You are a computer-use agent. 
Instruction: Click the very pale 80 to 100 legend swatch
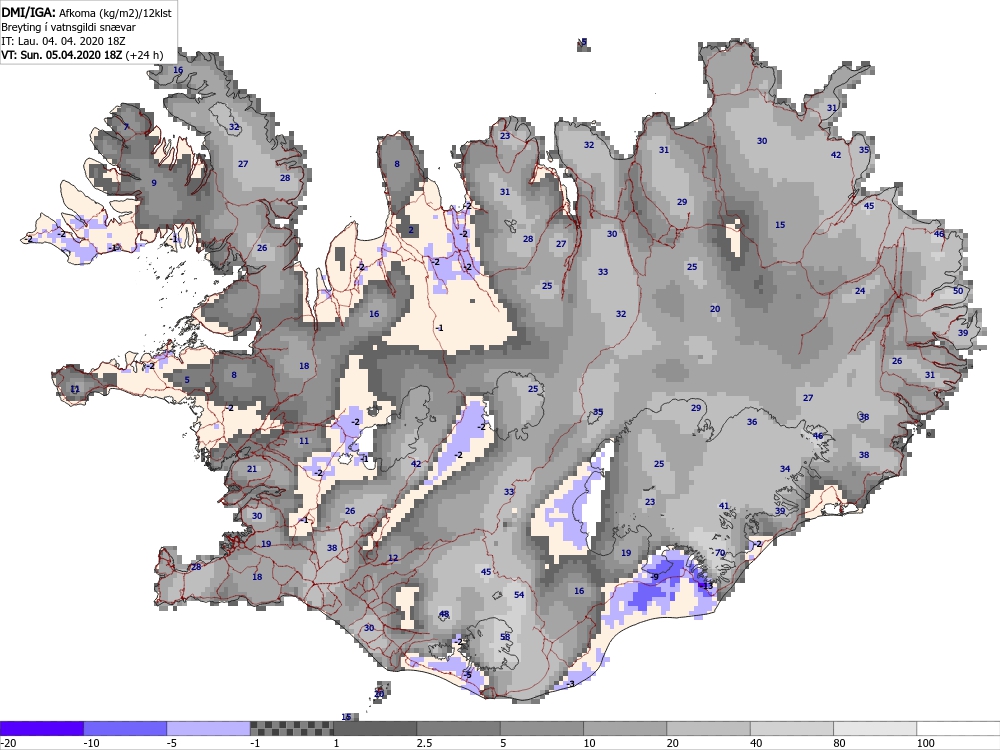tap(875, 728)
